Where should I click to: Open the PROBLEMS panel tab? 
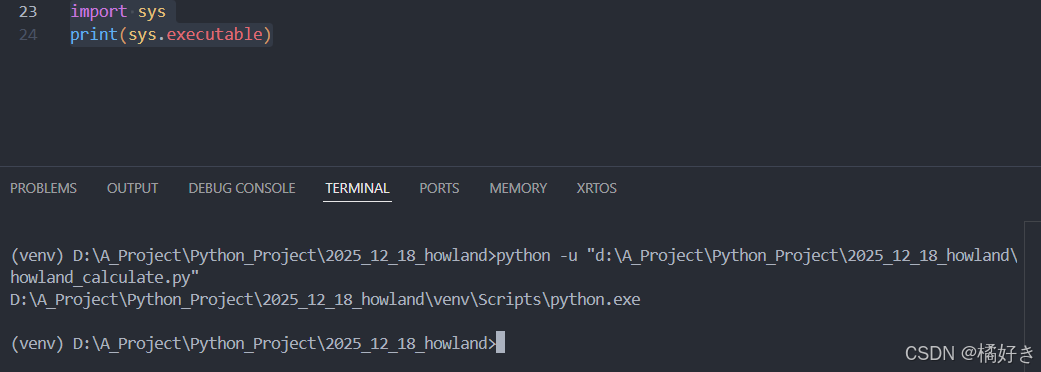coord(43,189)
